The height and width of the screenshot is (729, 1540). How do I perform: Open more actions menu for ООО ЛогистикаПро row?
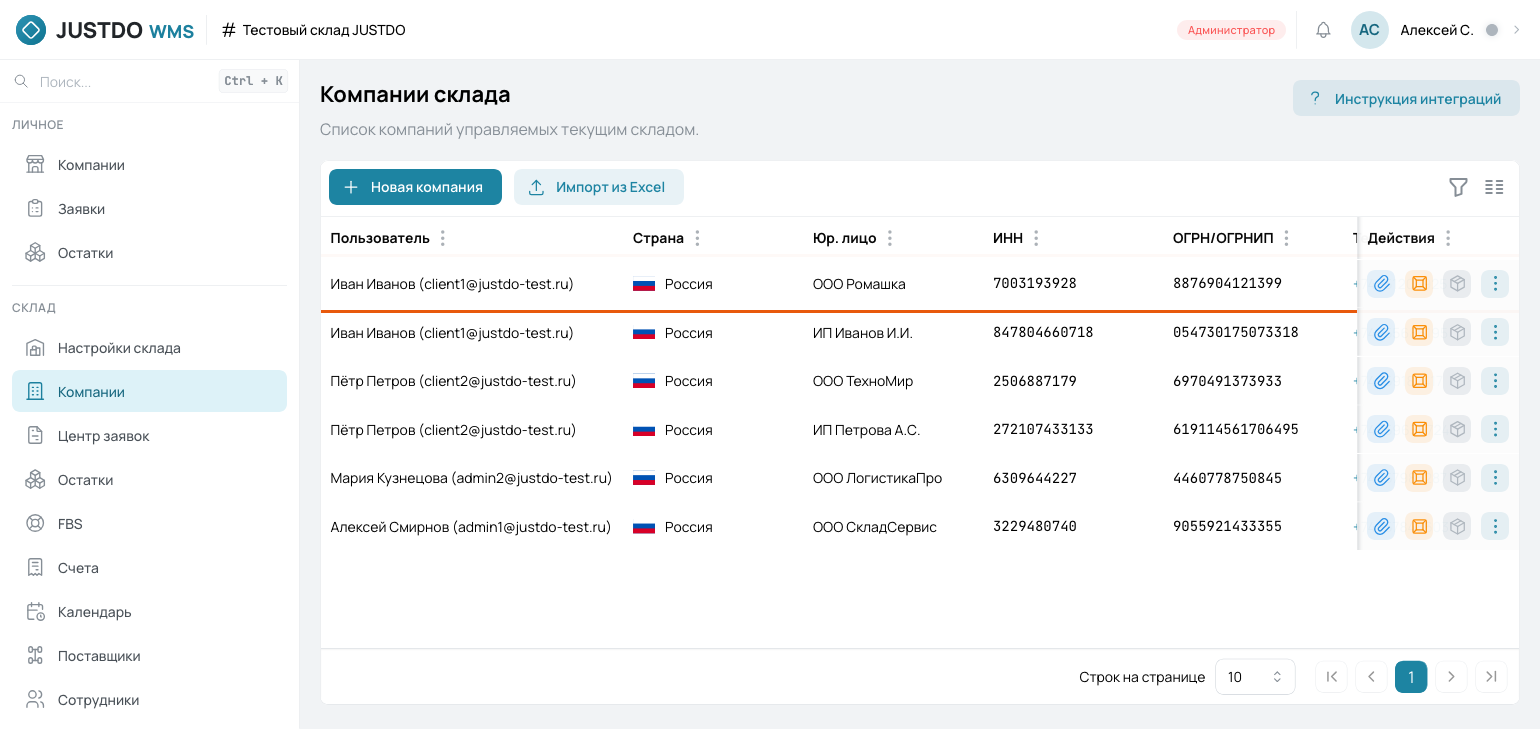[x=1495, y=478]
